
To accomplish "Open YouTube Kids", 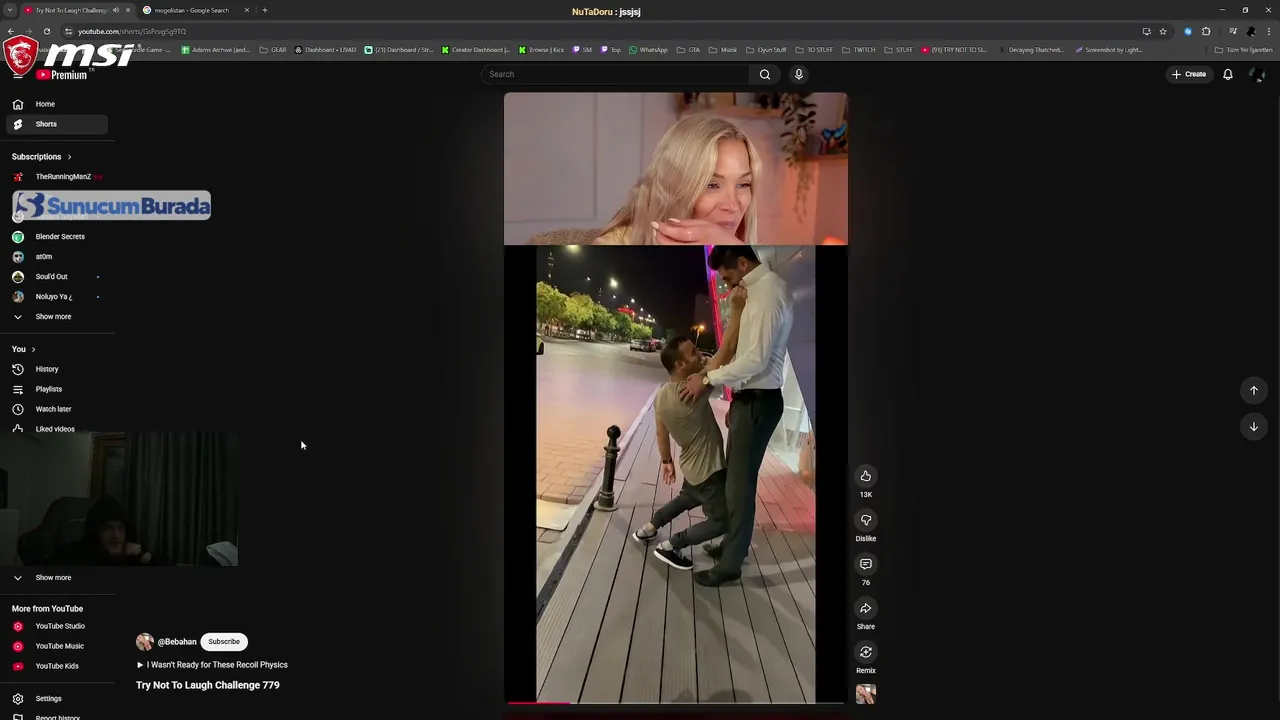I will [x=56, y=666].
